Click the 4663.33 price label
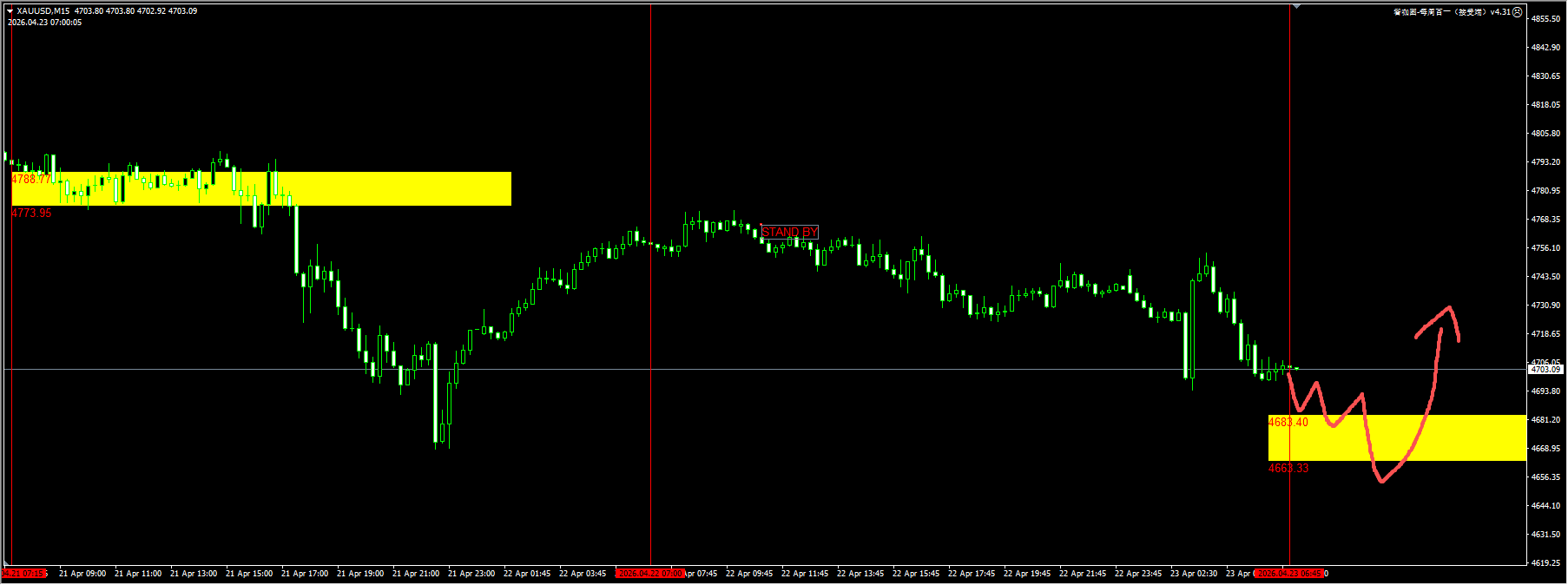Viewport: 1568px width, 585px height. [1288, 468]
